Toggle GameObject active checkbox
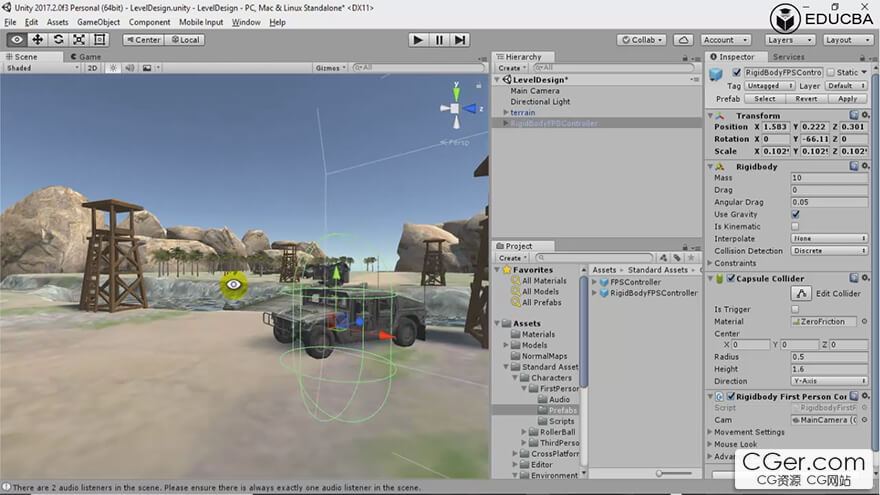Image resolution: width=880 pixels, height=495 pixels. pos(736,72)
